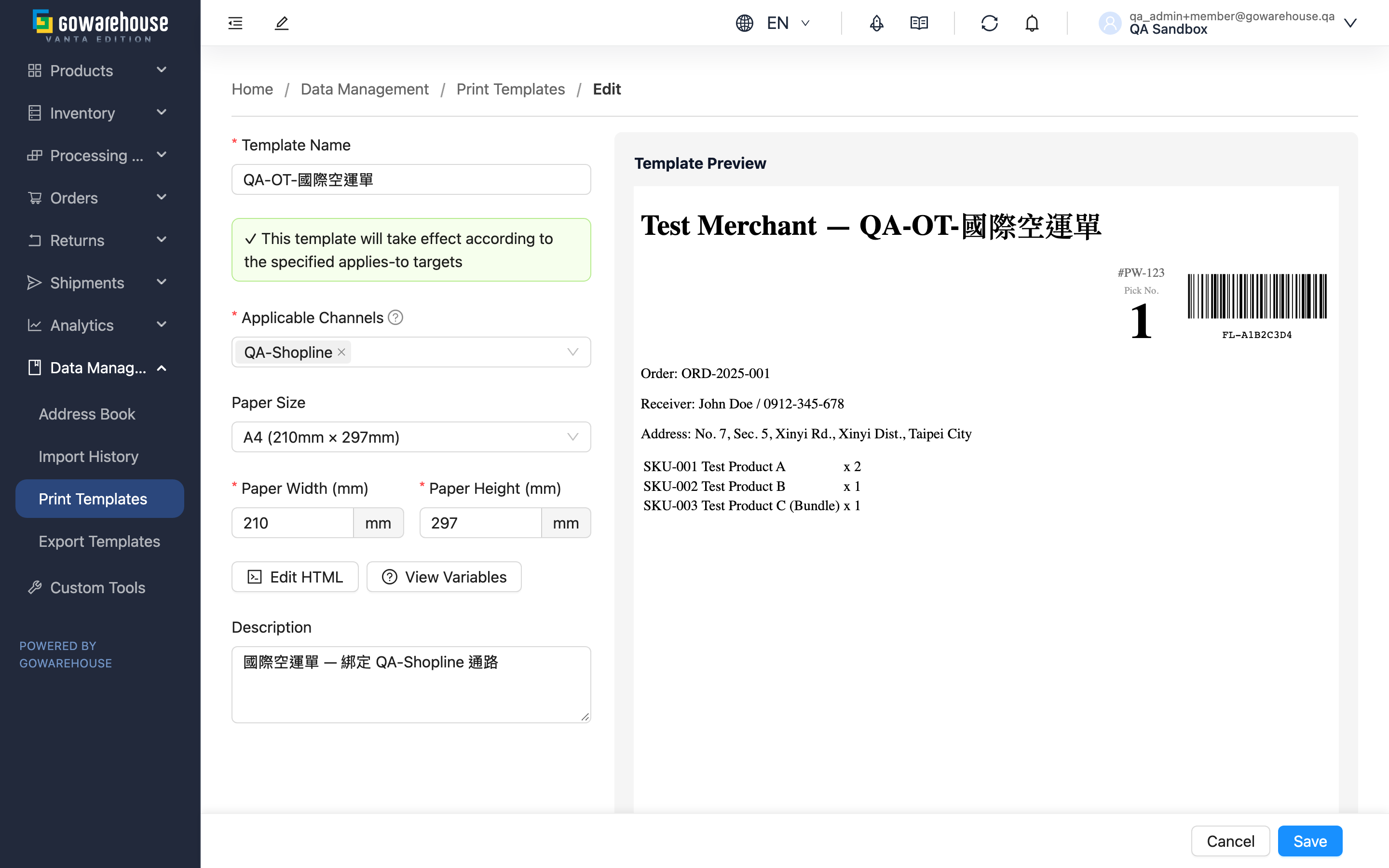This screenshot has height=868, width=1389.
Task: Click the Template Name input field
Action: point(411,180)
